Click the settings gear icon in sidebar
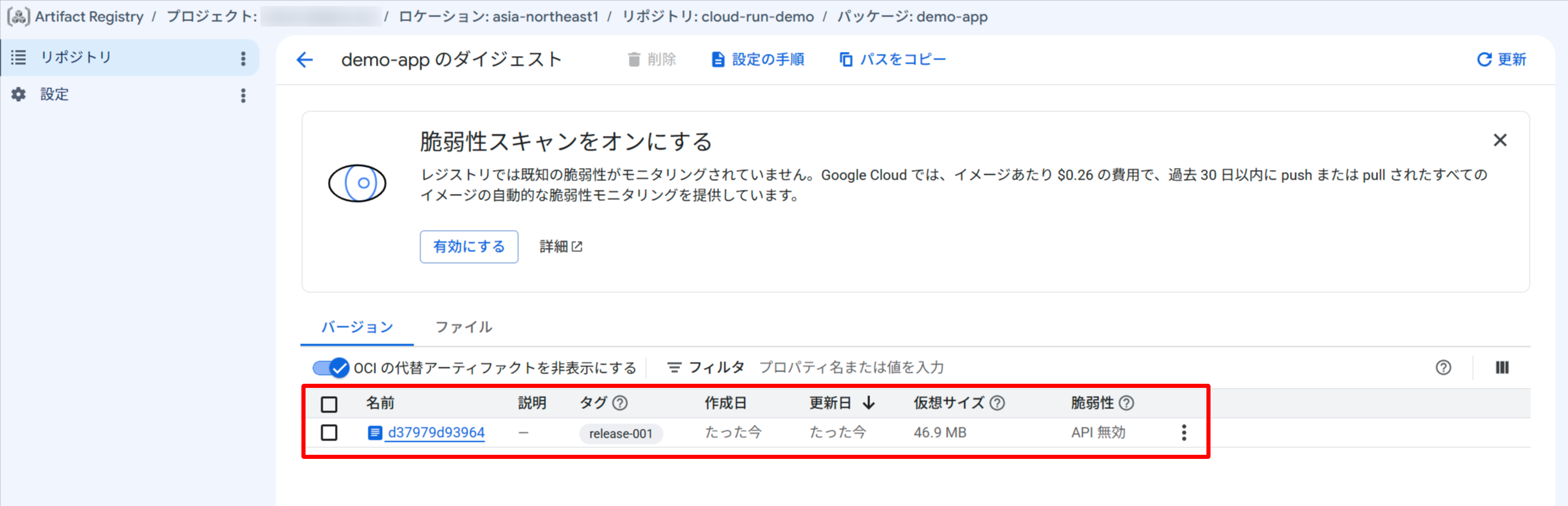This screenshot has height=506, width=1568. [x=18, y=94]
